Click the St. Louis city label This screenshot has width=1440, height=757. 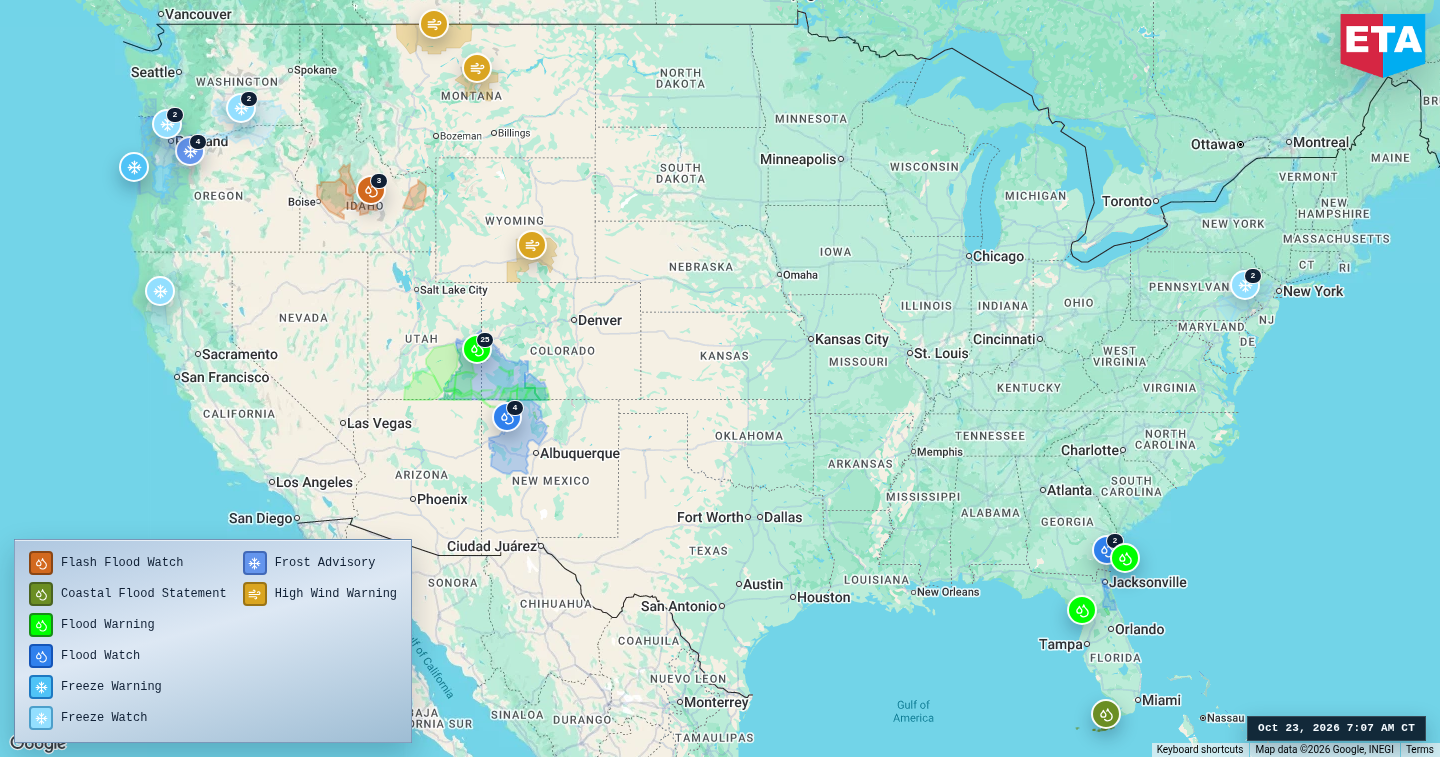(x=941, y=354)
